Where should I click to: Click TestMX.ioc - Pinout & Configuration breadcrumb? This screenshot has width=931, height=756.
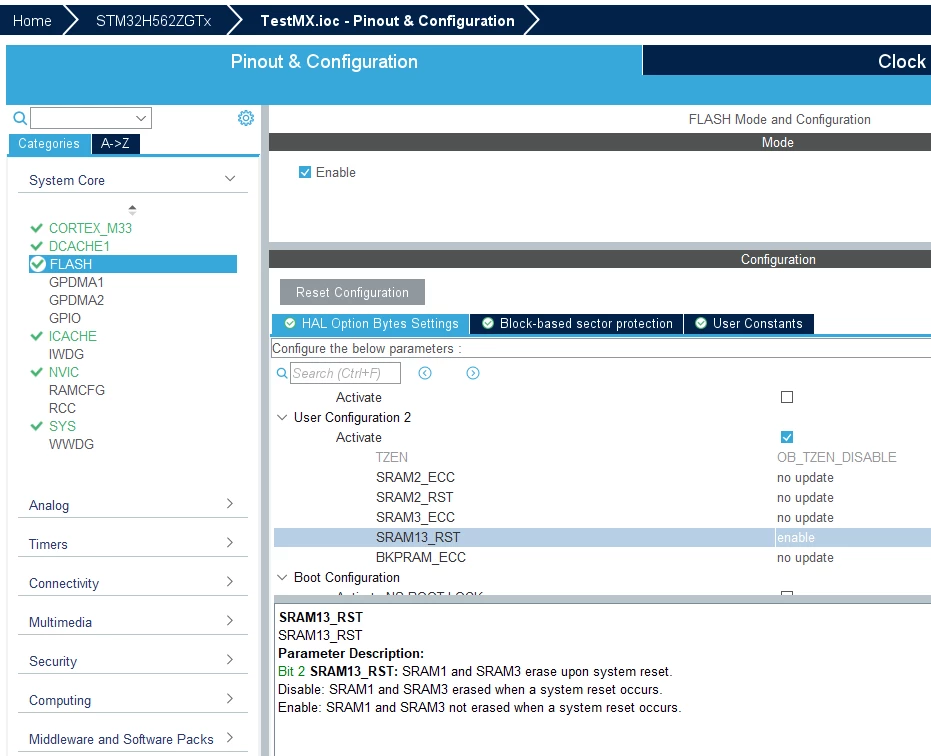click(387, 21)
